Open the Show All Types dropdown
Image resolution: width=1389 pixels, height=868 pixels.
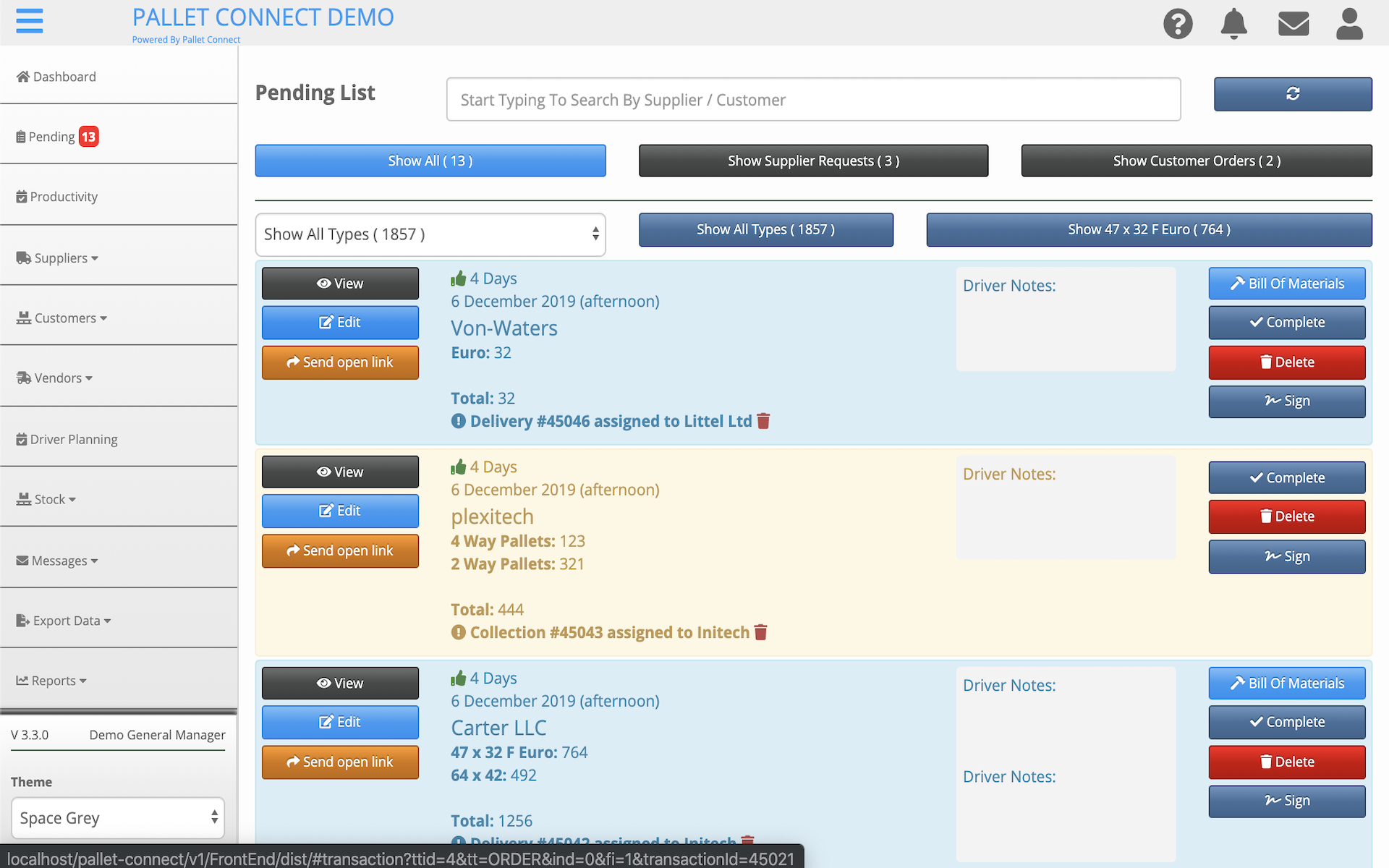[430, 234]
